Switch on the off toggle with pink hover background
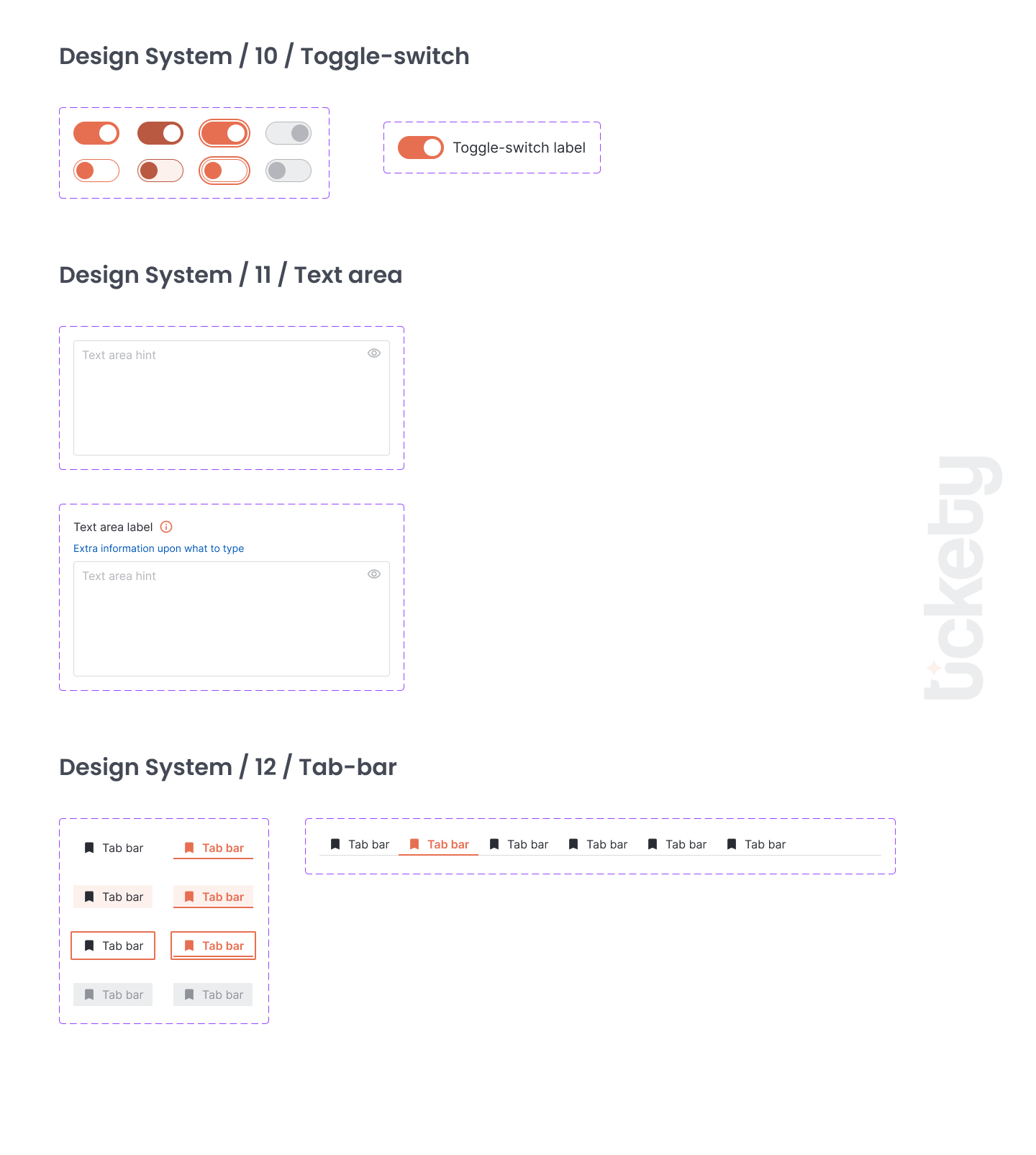Image resolution: width=1036 pixels, height=1155 pixels. [x=160, y=171]
